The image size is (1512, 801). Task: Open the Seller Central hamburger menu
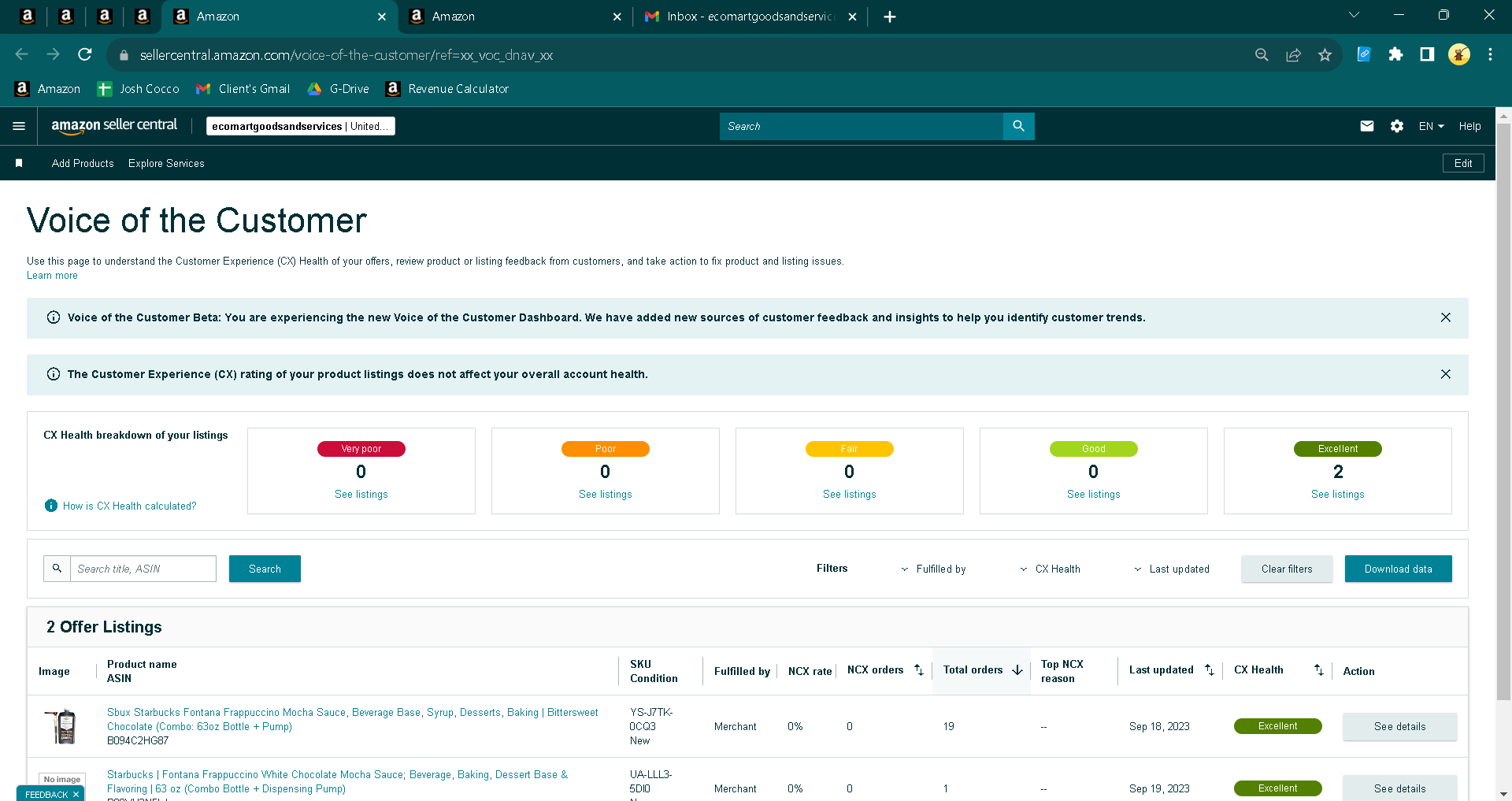pyautogui.click(x=19, y=126)
